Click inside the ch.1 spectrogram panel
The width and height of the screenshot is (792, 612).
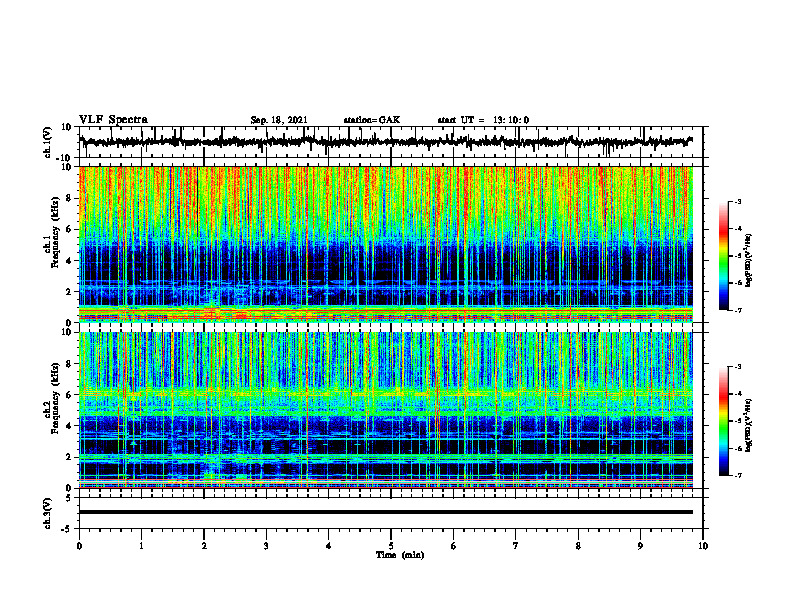coord(385,244)
